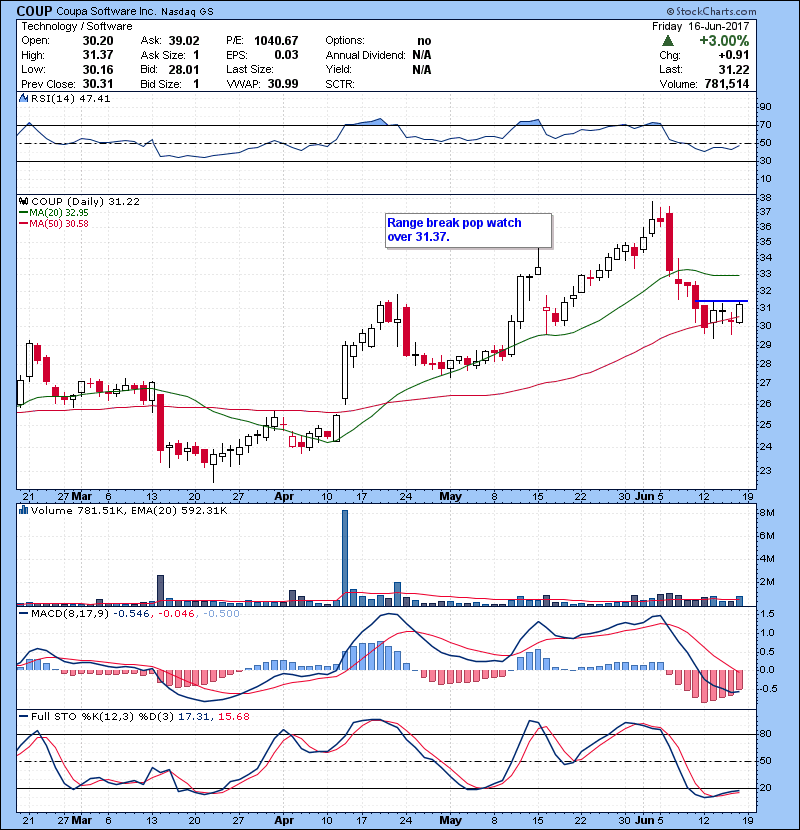
Task: Click the MACD legend line marker
Action: [23, 614]
